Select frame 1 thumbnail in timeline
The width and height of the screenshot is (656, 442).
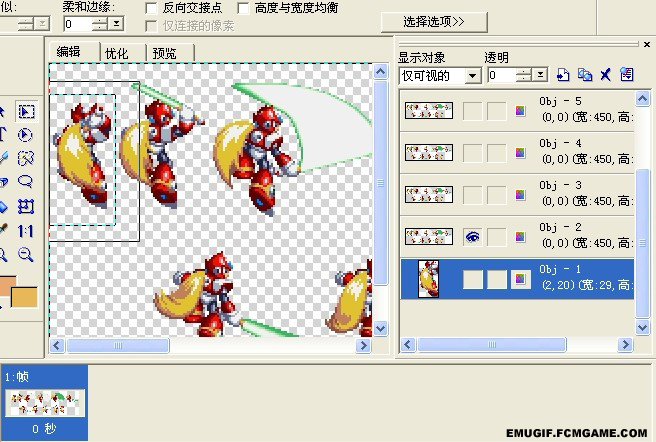[45, 402]
